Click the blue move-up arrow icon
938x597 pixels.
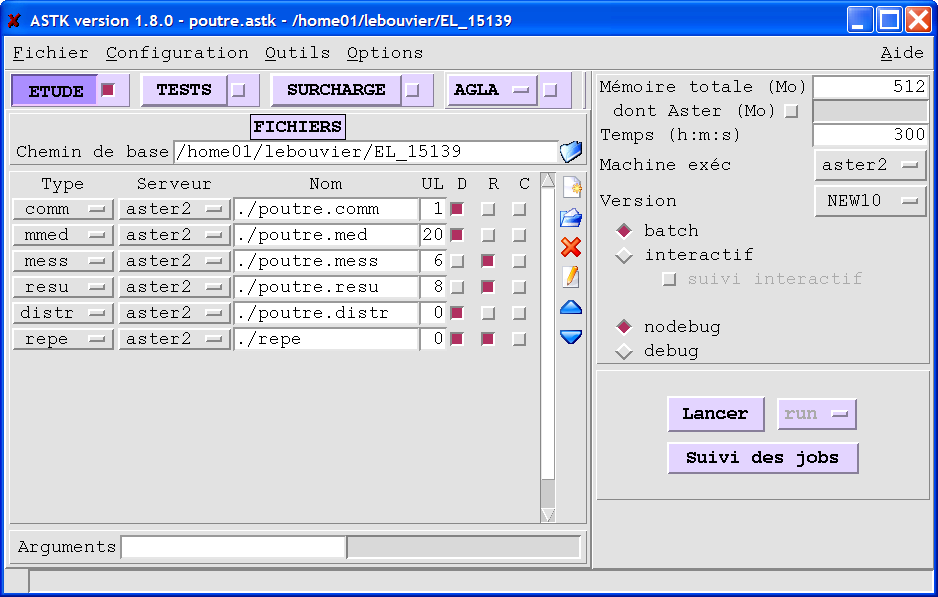571,307
